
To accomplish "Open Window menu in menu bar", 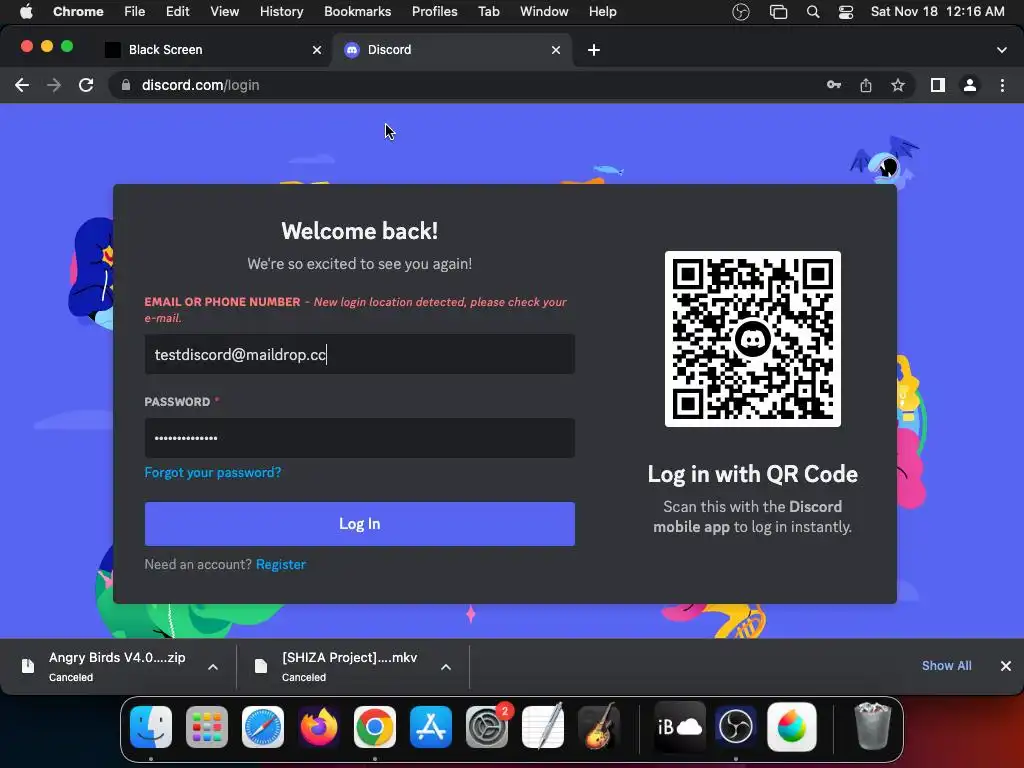I will point(544,12).
